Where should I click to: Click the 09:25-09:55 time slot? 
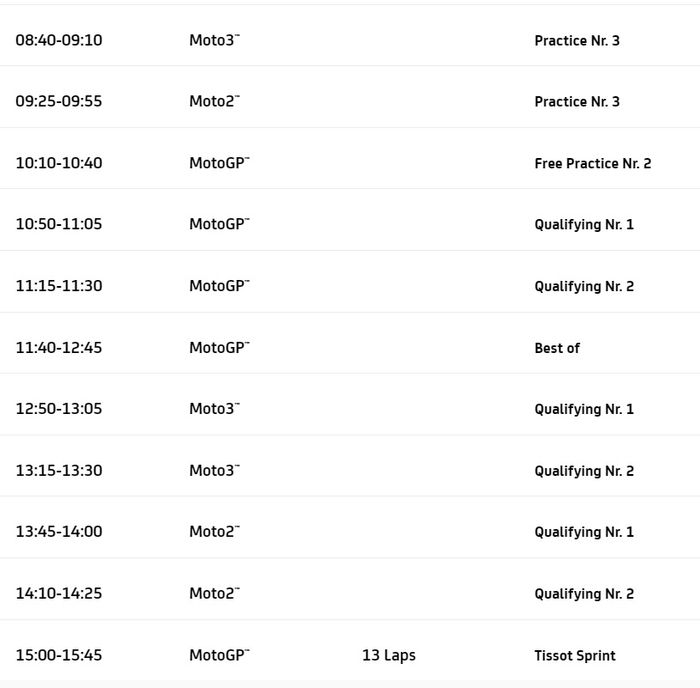59,102
